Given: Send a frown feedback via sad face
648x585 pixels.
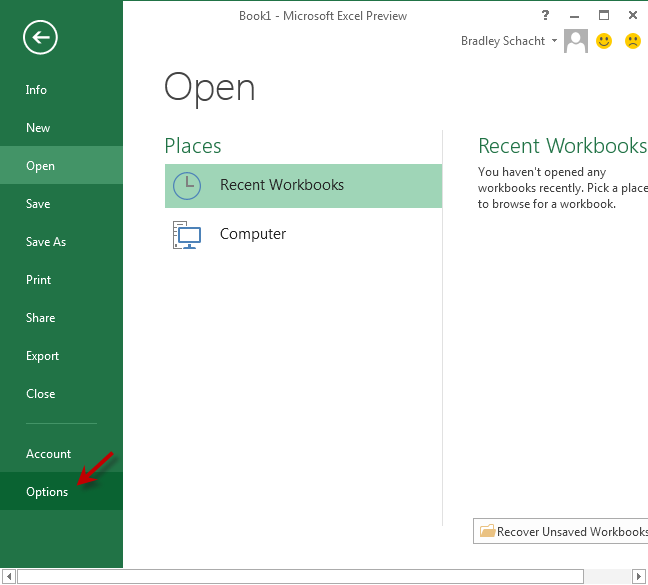Looking at the screenshot, I should tap(633, 41).
